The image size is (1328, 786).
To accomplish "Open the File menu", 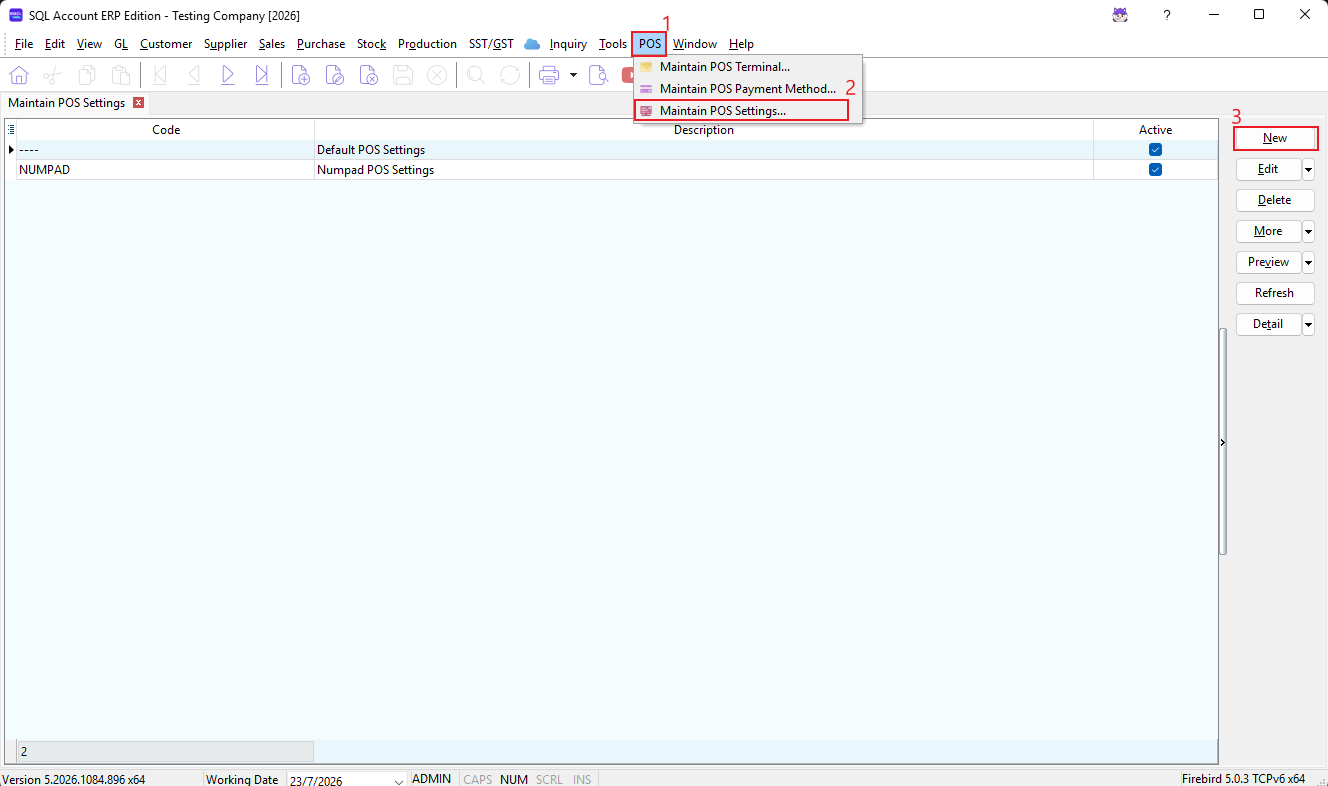I will [24, 44].
